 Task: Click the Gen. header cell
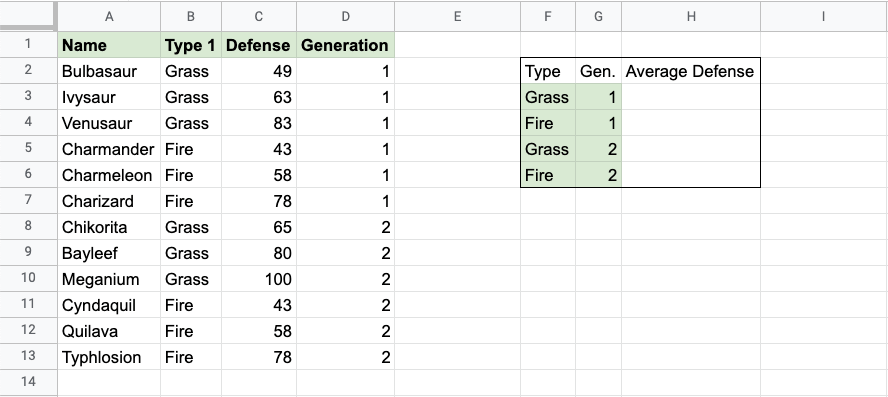[599, 71]
